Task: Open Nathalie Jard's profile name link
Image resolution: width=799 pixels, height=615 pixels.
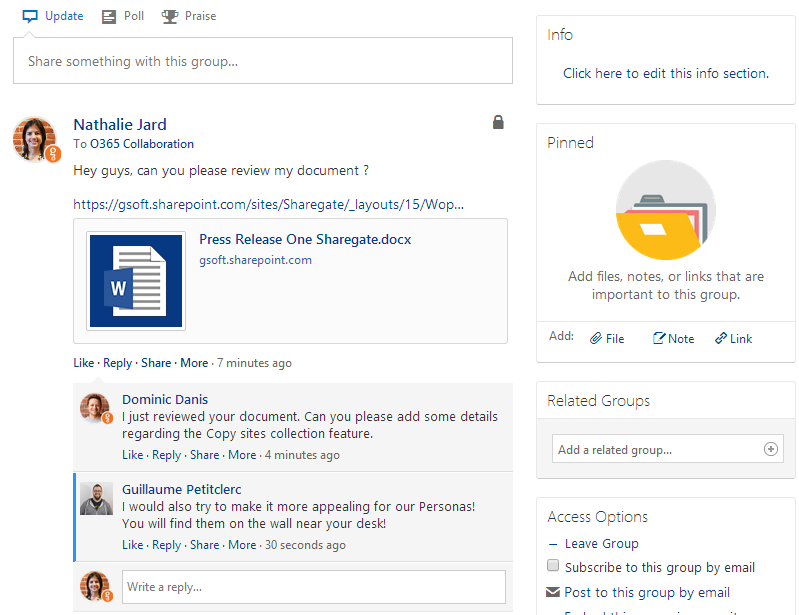Action: tap(120, 124)
